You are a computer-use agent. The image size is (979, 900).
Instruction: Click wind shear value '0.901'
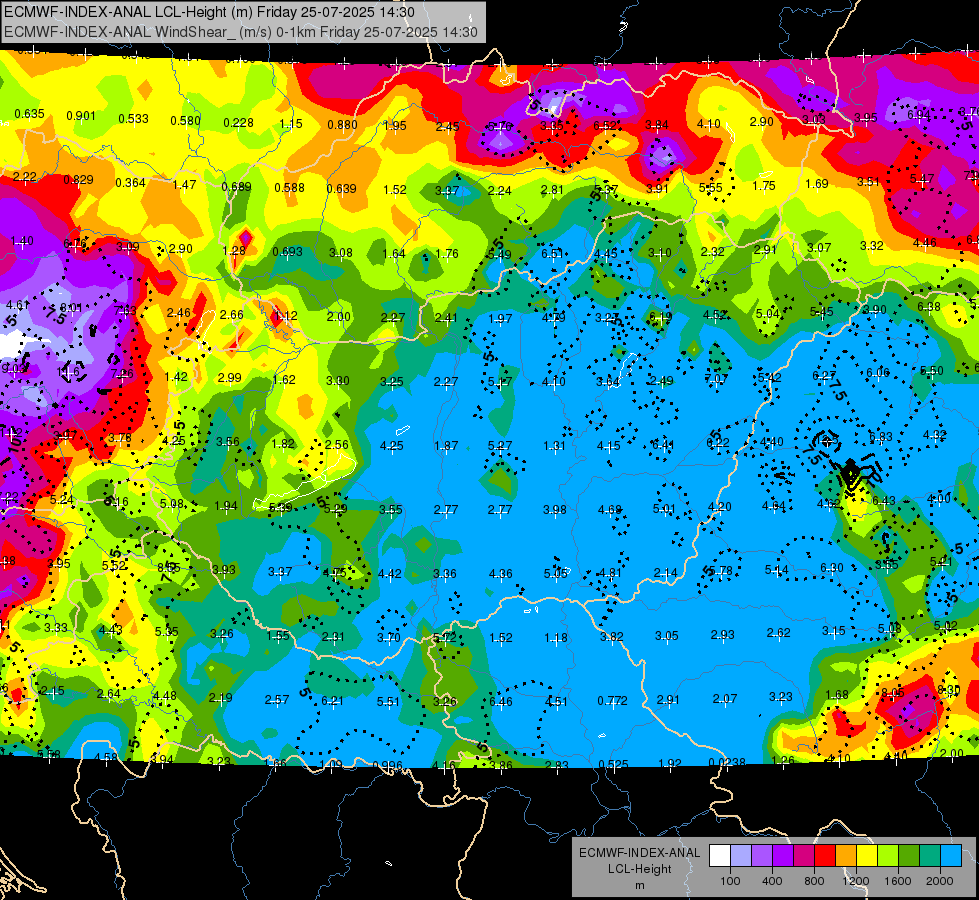coord(81,116)
